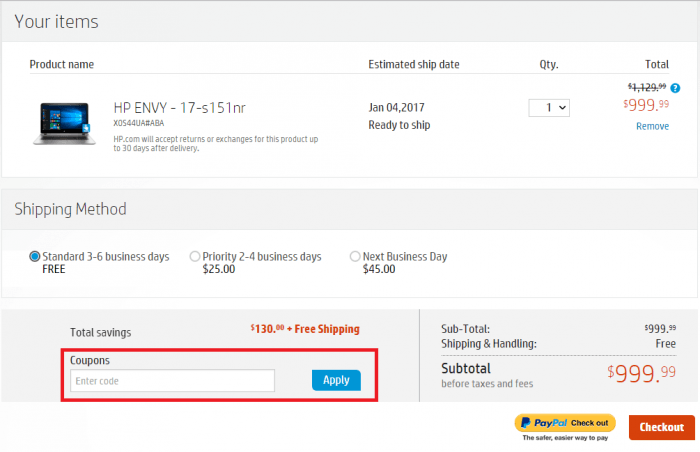The height and width of the screenshot is (452, 700).
Task: Apply the coupon code
Action: point(336,380)
